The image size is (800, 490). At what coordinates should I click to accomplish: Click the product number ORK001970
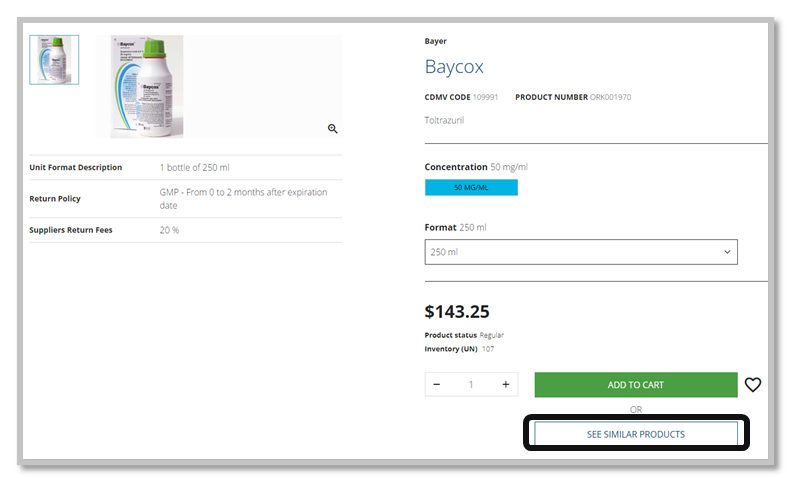(610, 97)
